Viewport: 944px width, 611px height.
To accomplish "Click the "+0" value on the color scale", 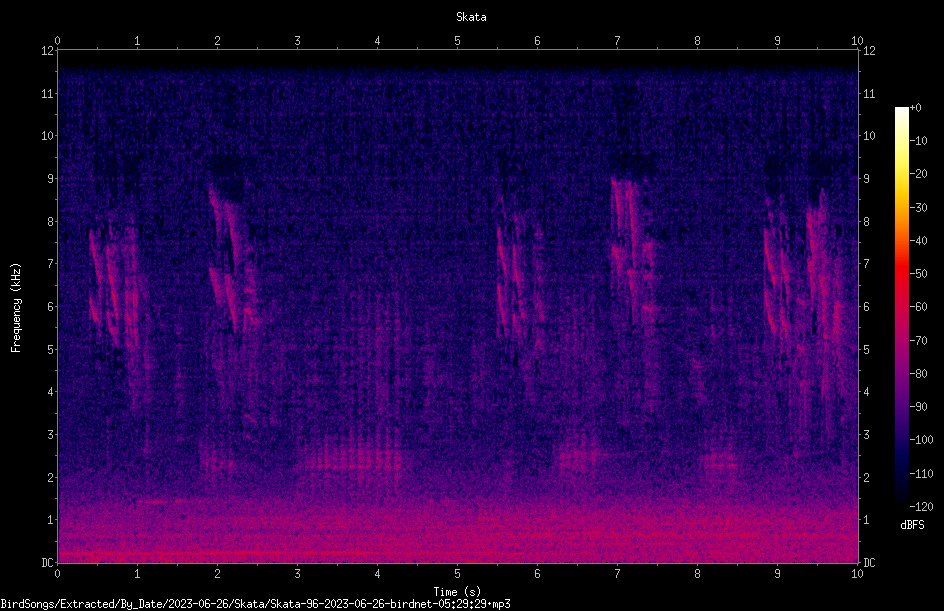I will (916, 108).
